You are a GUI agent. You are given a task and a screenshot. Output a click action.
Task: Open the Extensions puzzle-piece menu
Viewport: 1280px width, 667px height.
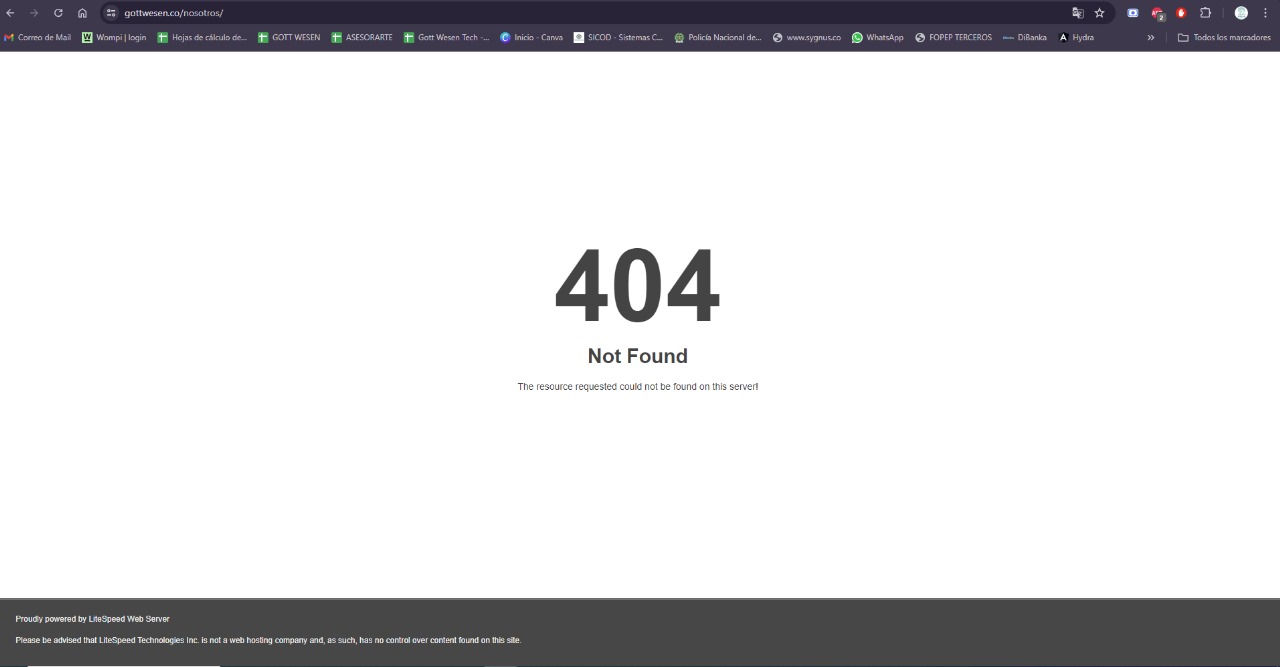(x=1205, y=13)
